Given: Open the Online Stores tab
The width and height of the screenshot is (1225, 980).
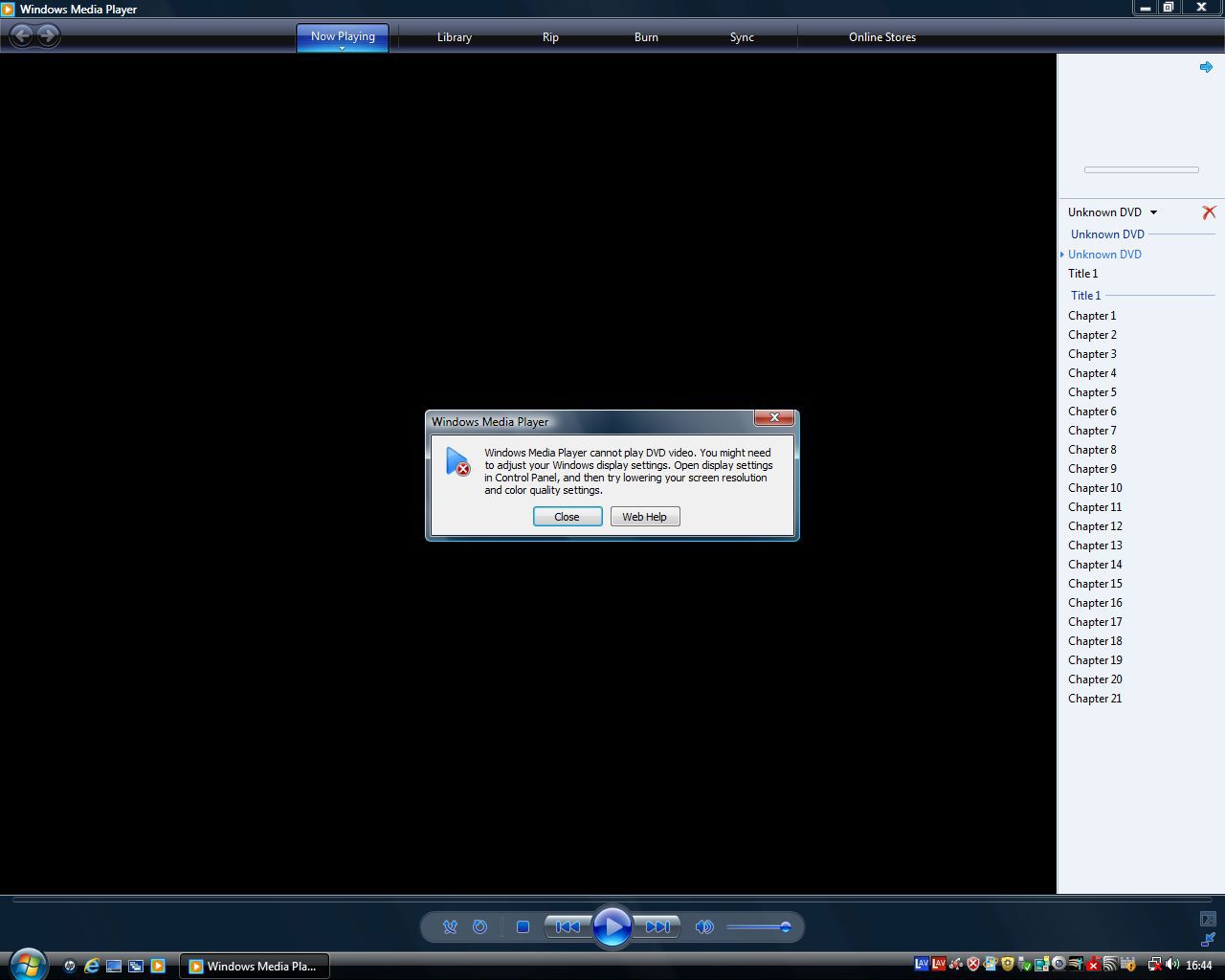Looking at the screenshot, I should (x=882, y=37).
